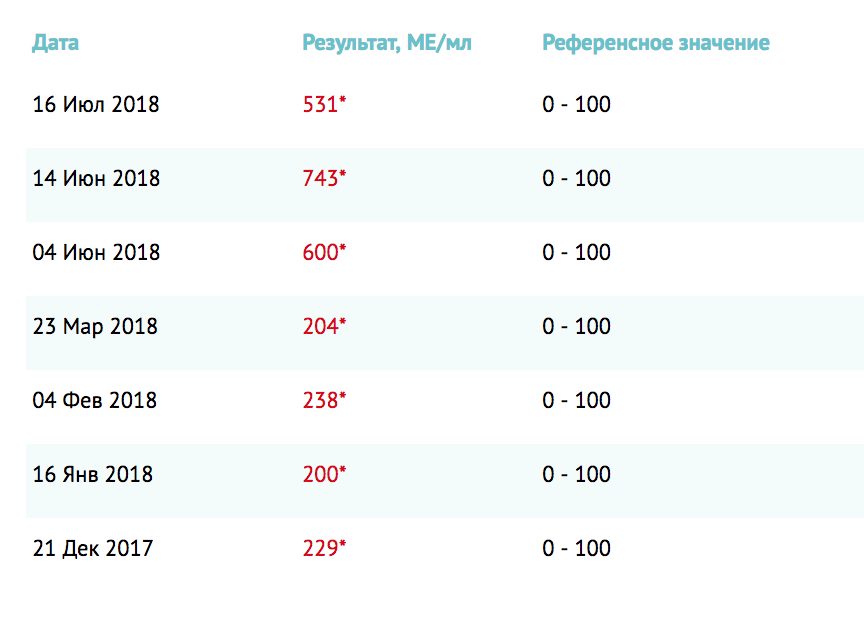The image size is (864, 626).
Task: Click the "Результат, МЕ/мл" column header
Action: [387, 43]
